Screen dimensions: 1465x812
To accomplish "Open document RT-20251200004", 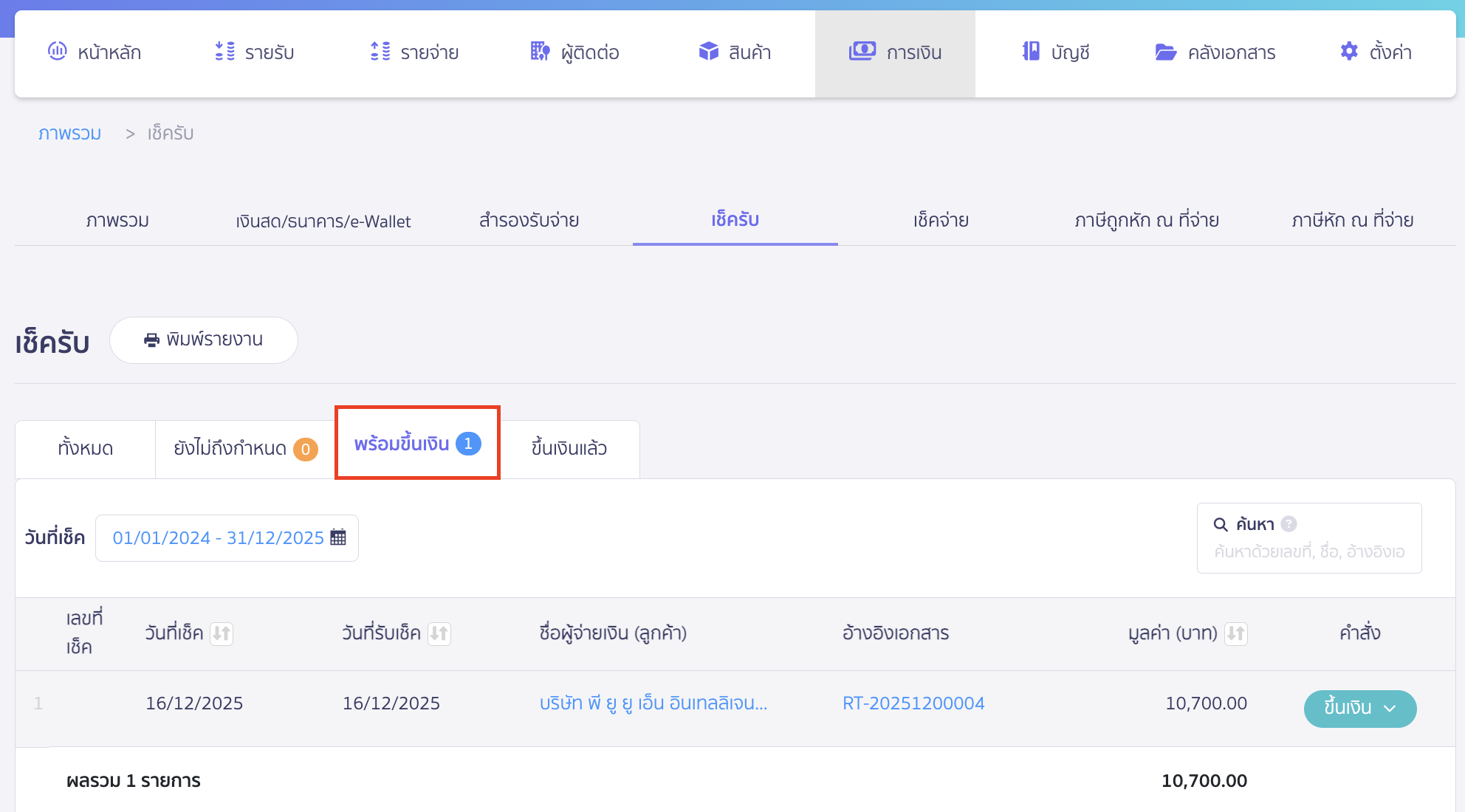I will [913, 703].
